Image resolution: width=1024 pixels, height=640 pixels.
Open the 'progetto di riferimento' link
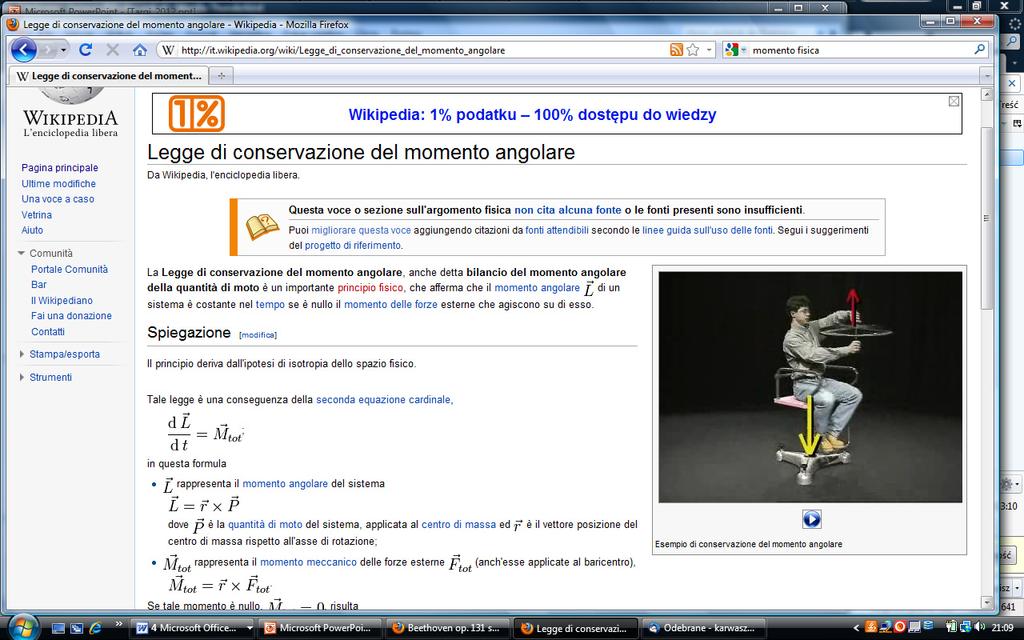(353, 246)
